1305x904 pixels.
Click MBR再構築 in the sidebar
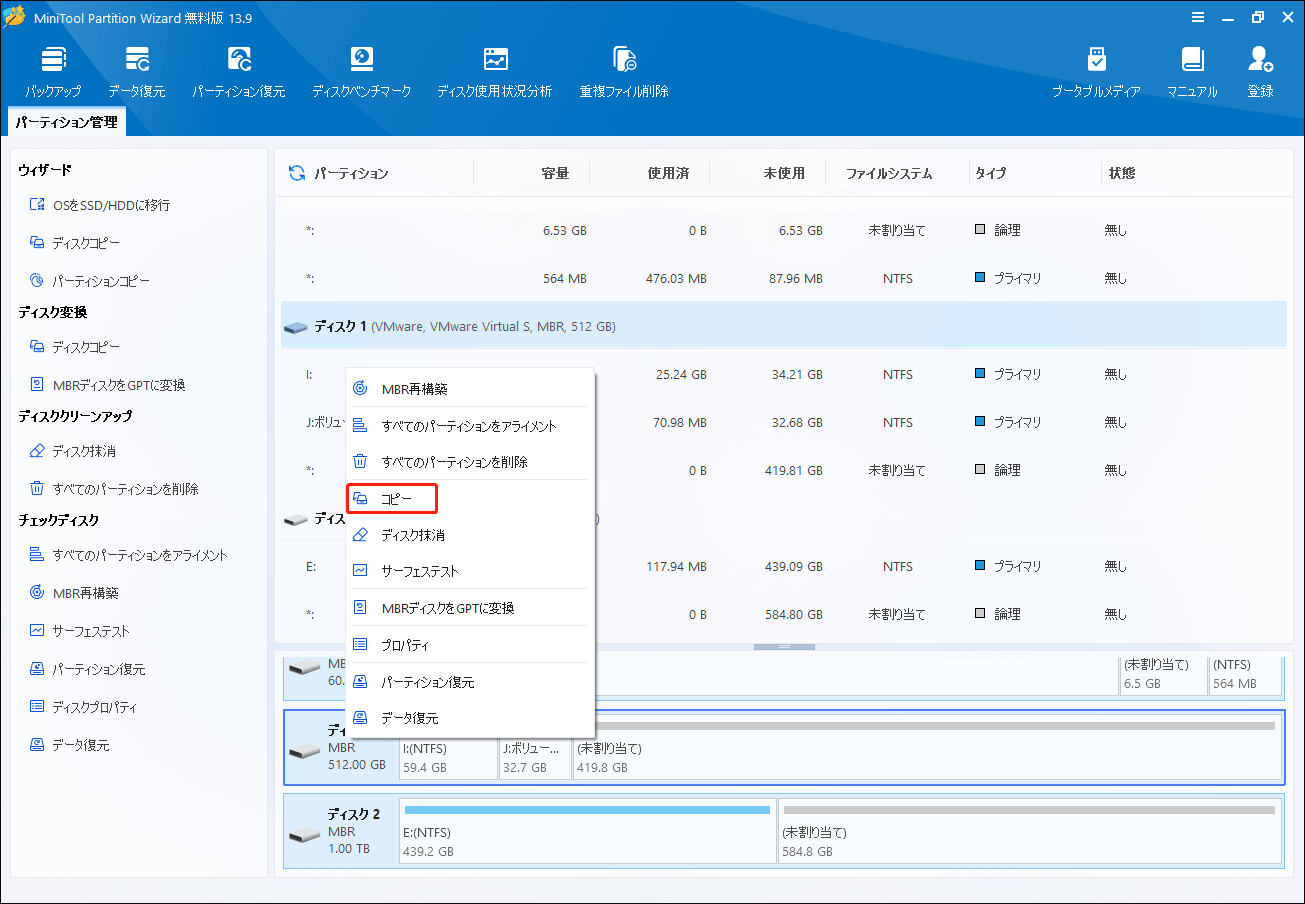pos(74,593)
